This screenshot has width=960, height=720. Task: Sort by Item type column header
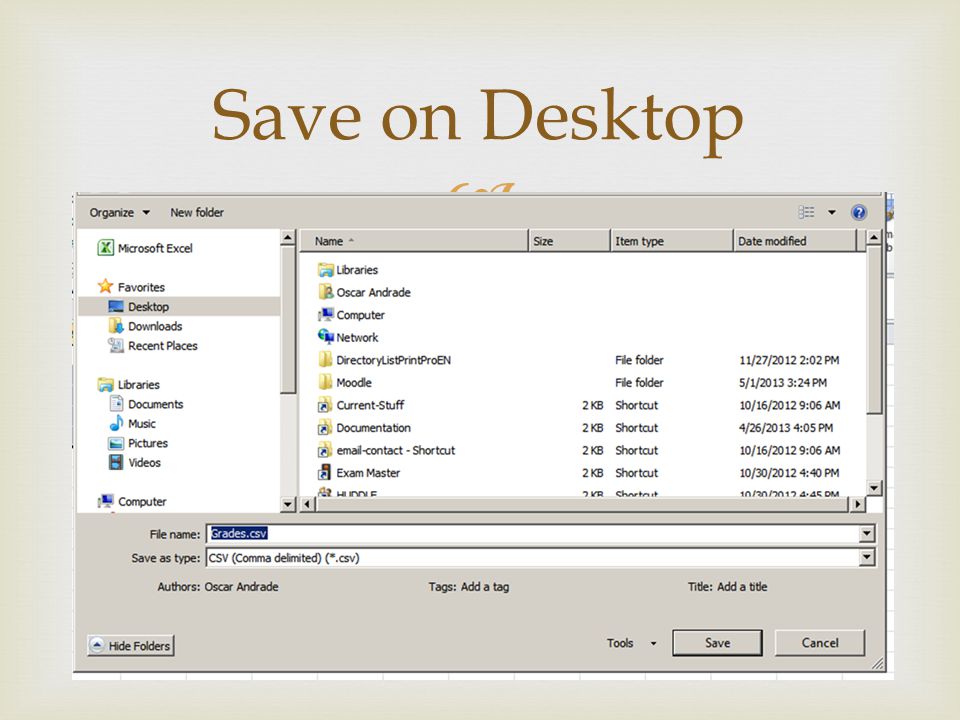[672, 241]
